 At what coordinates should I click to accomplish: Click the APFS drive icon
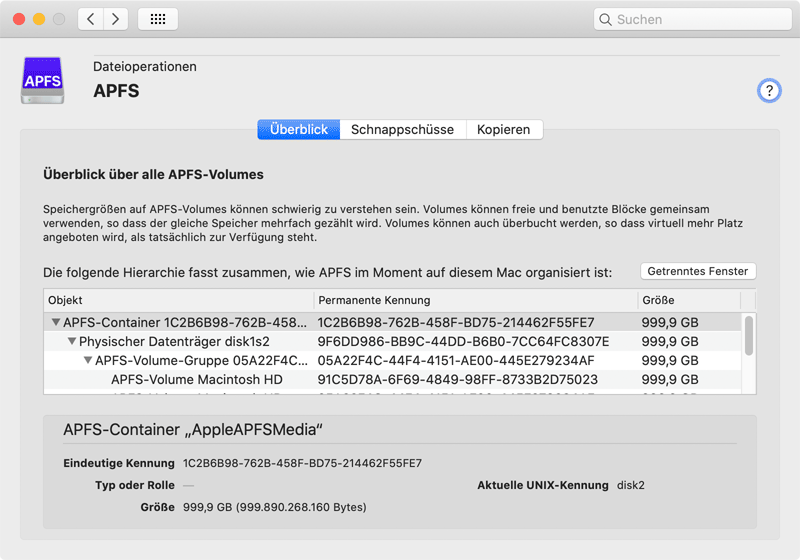click(42, 80)
